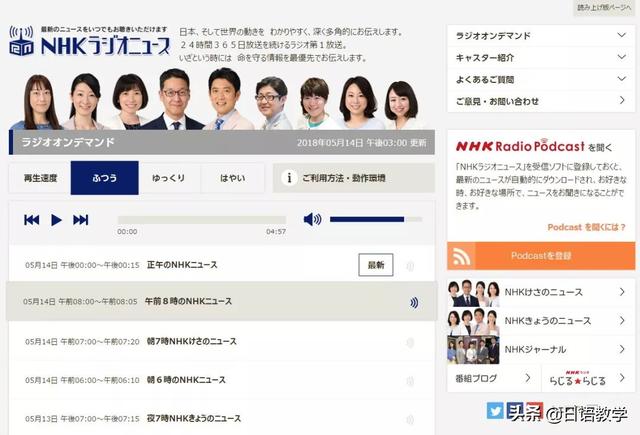The width and height of the screenshot is (640, 435).
Task: Open ご利用方法・動作環境 info
Action: (x=353, y=178)
